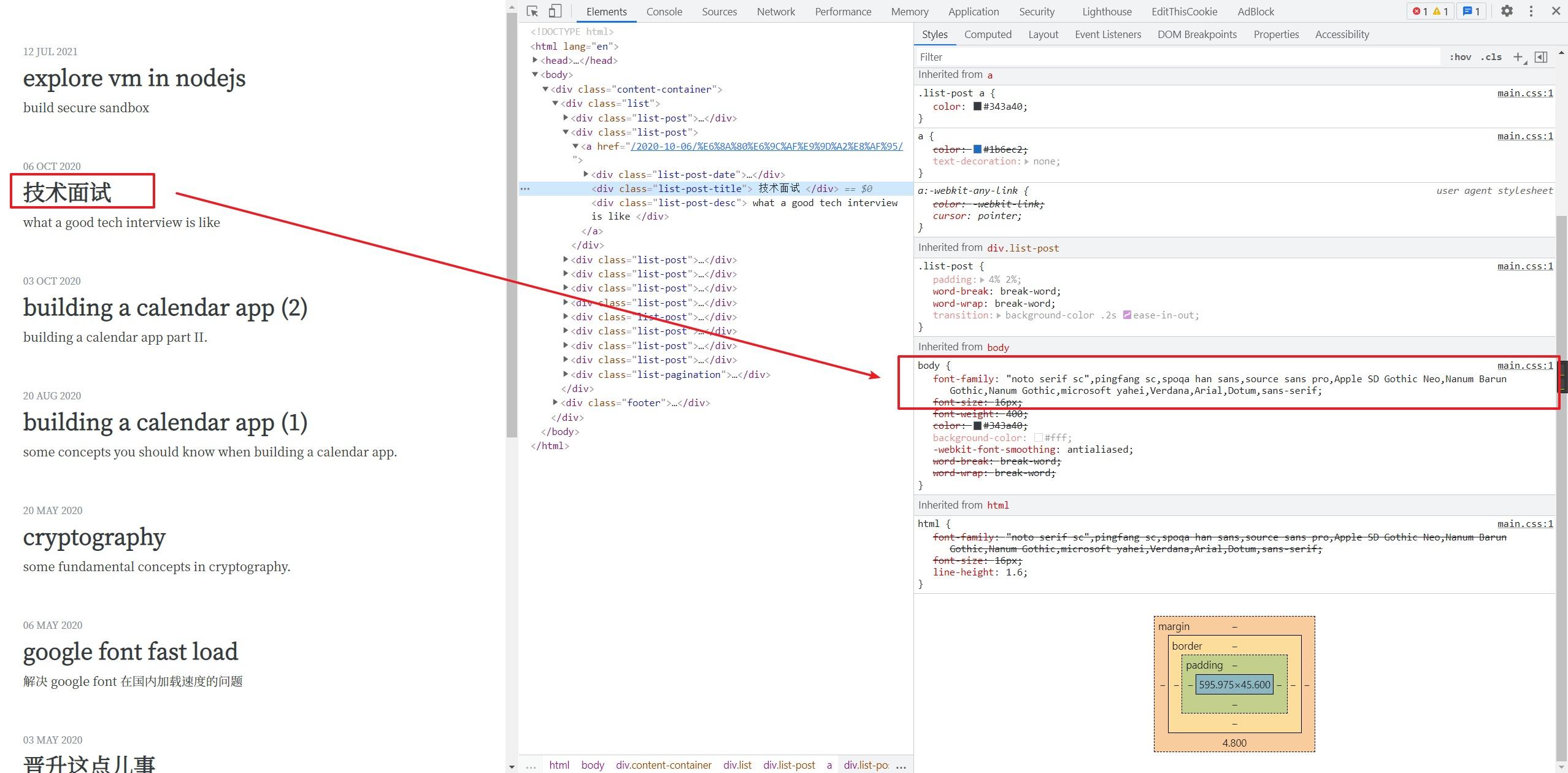Click the blue issues count badge
This screenshot has width=1568, height=773.
pos(1471,11)
